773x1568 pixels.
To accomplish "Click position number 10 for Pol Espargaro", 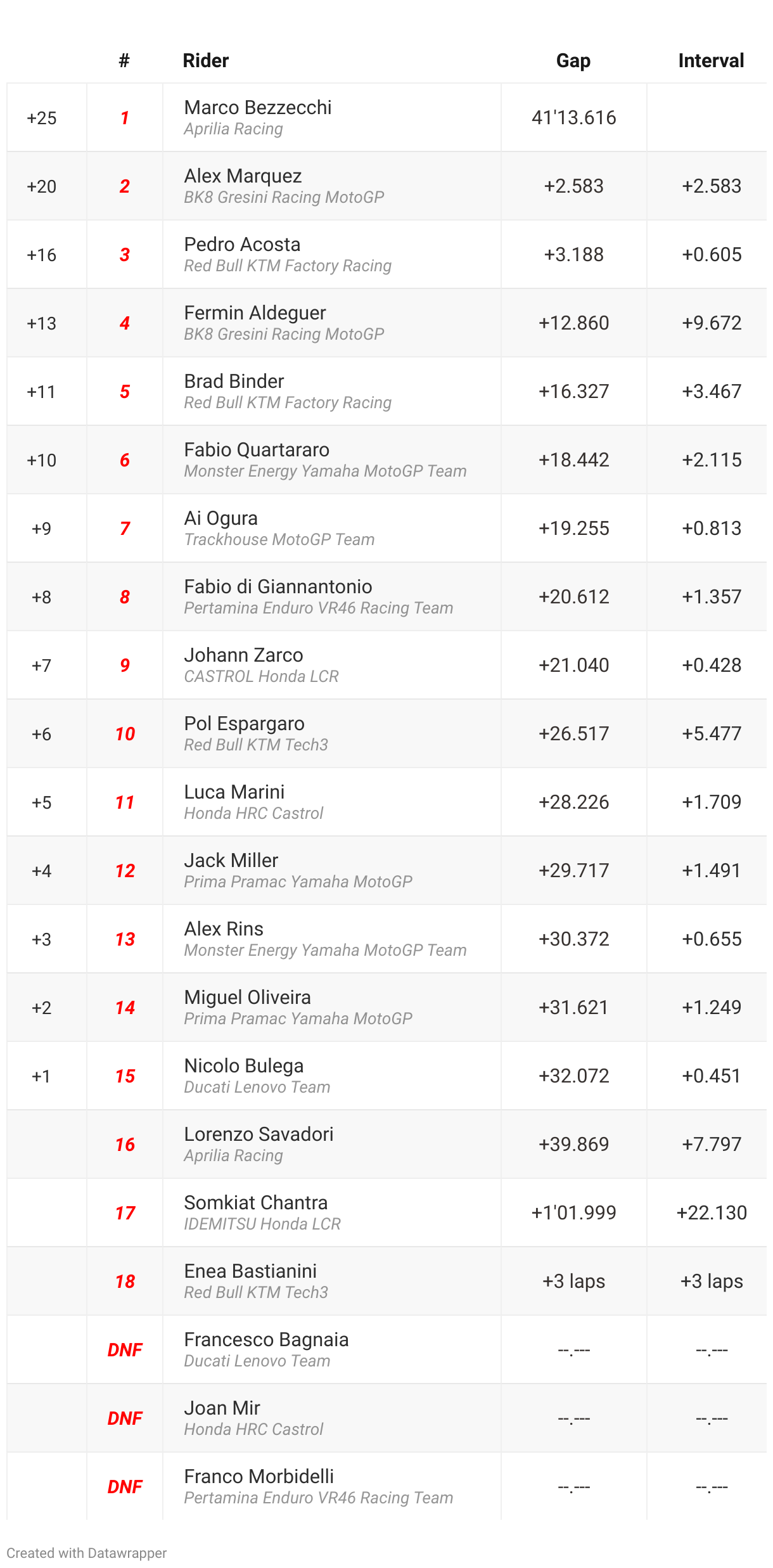I will coord(125,733).
